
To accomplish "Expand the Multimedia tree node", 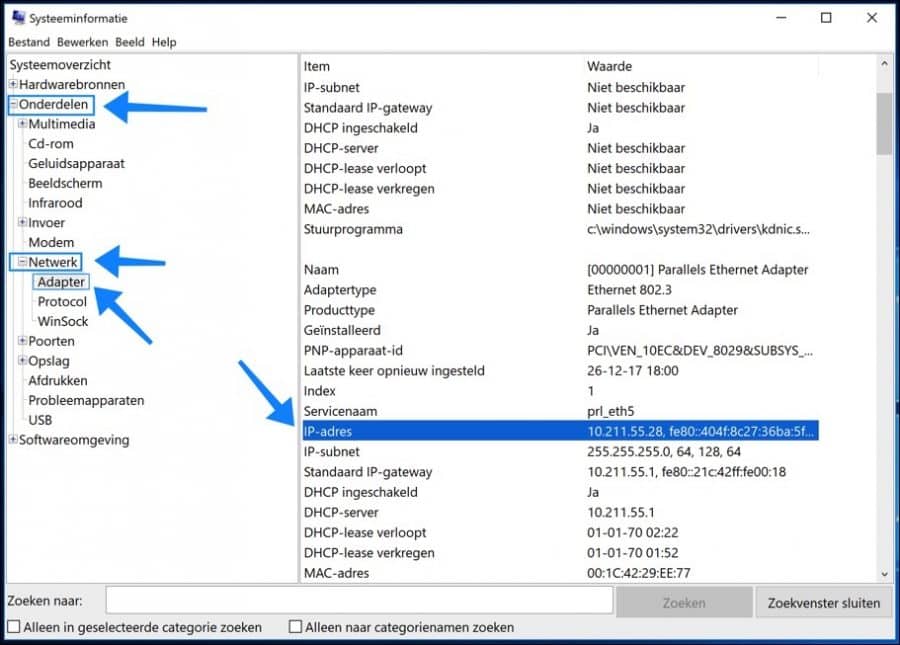I will [x=23, y=124].
